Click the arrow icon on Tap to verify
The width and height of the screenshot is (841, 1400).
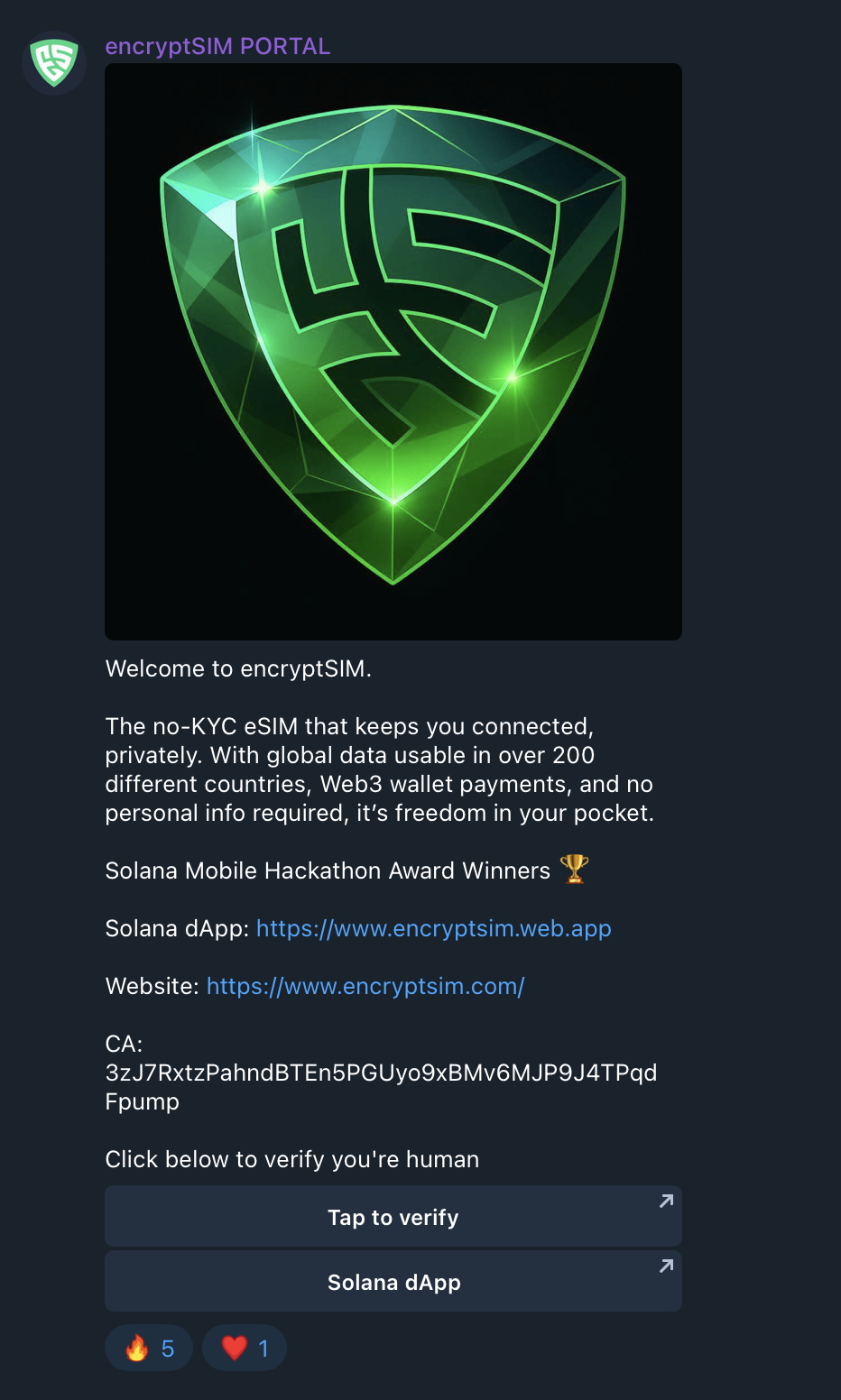point(666,1202)
